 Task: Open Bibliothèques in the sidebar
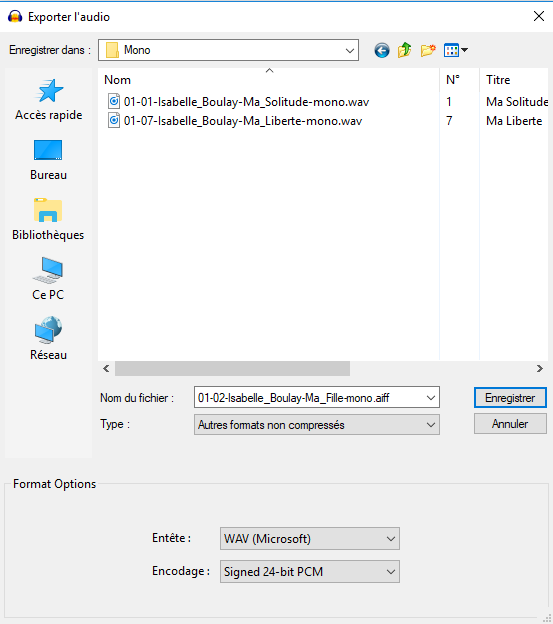48,219
